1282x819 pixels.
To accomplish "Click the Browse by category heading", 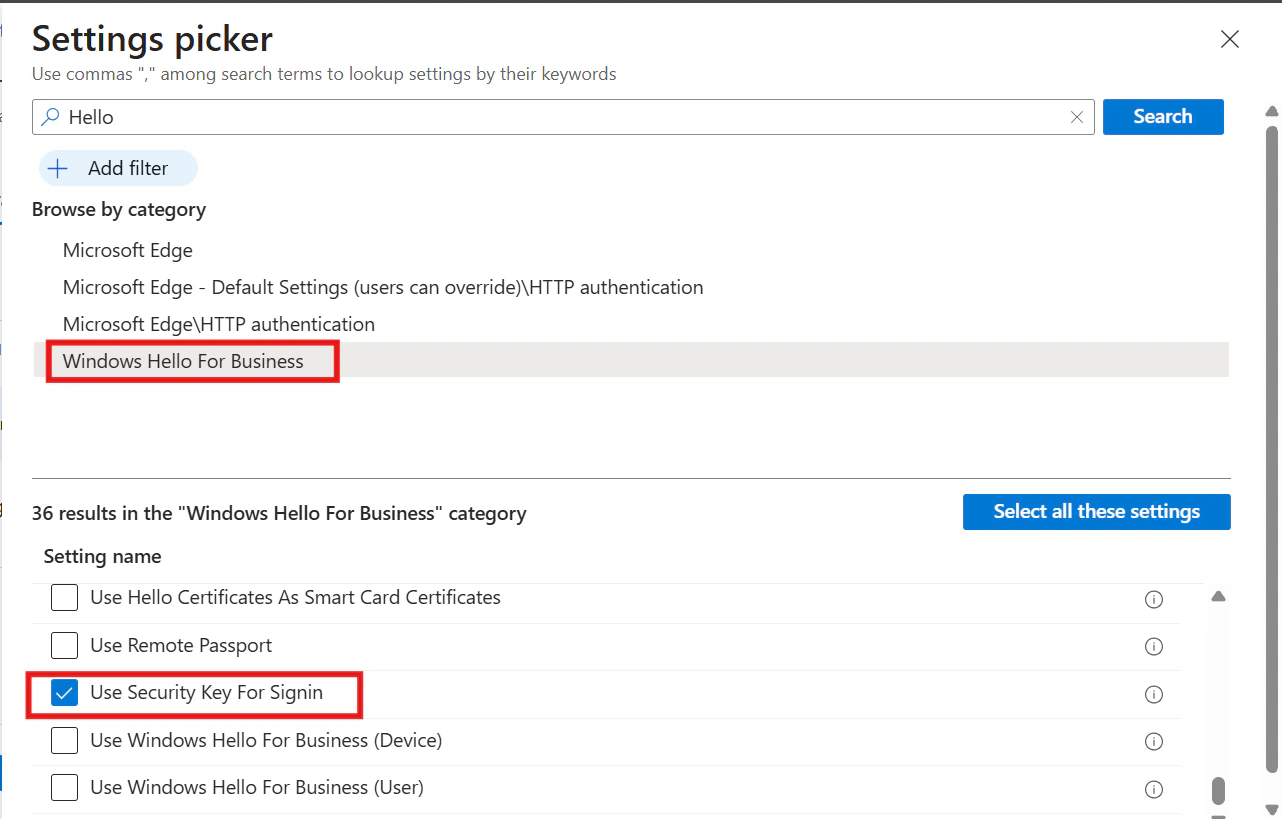I will (119, 209).
